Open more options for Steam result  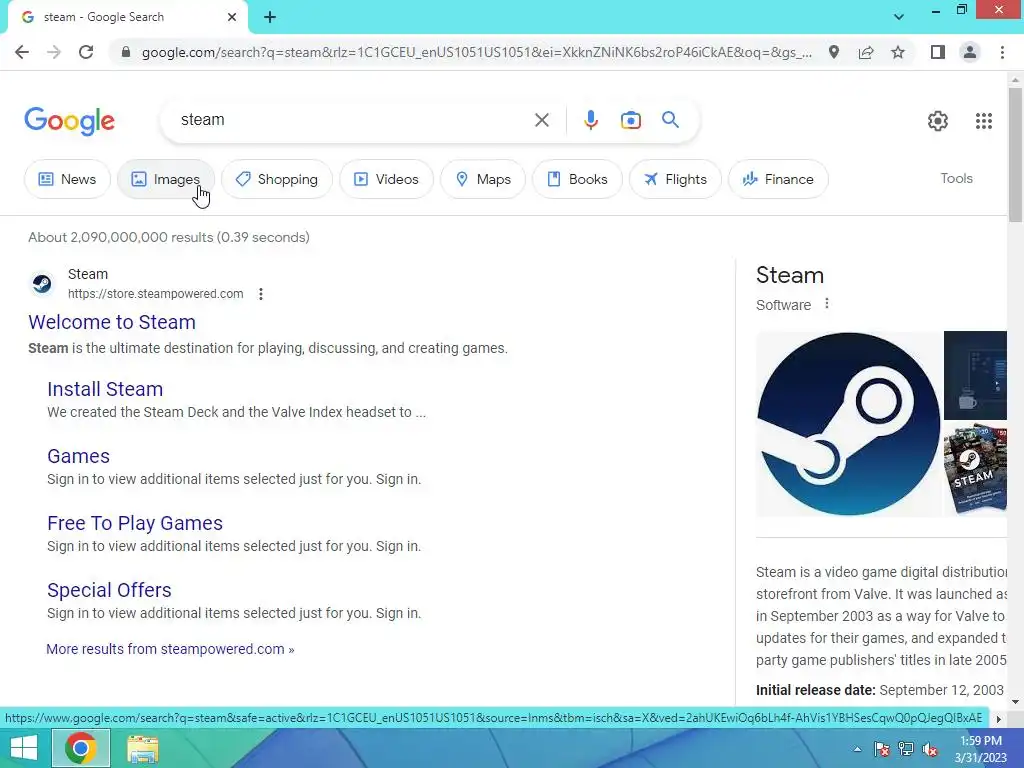click(261, 294)
